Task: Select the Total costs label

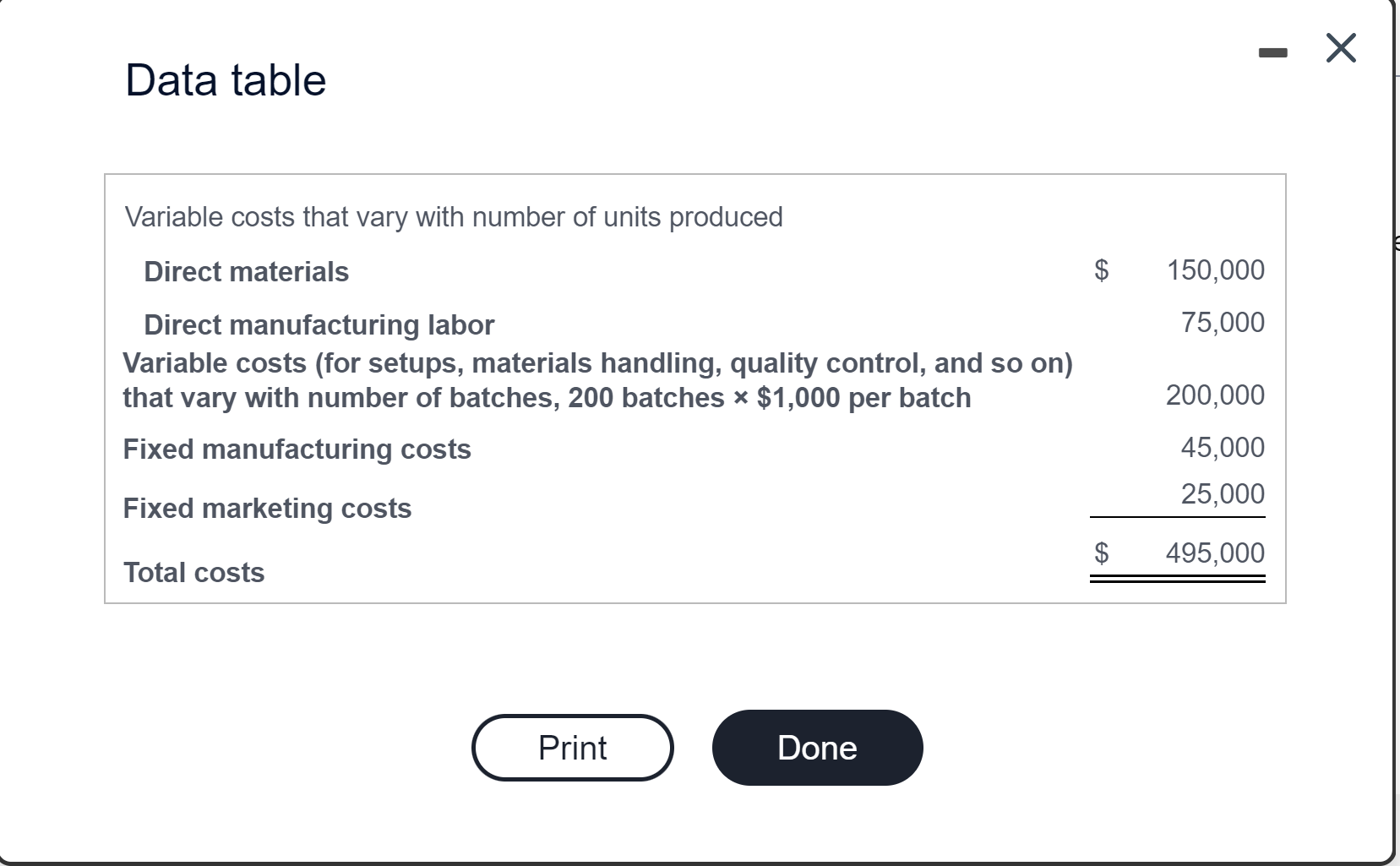Action: (193, 573)
